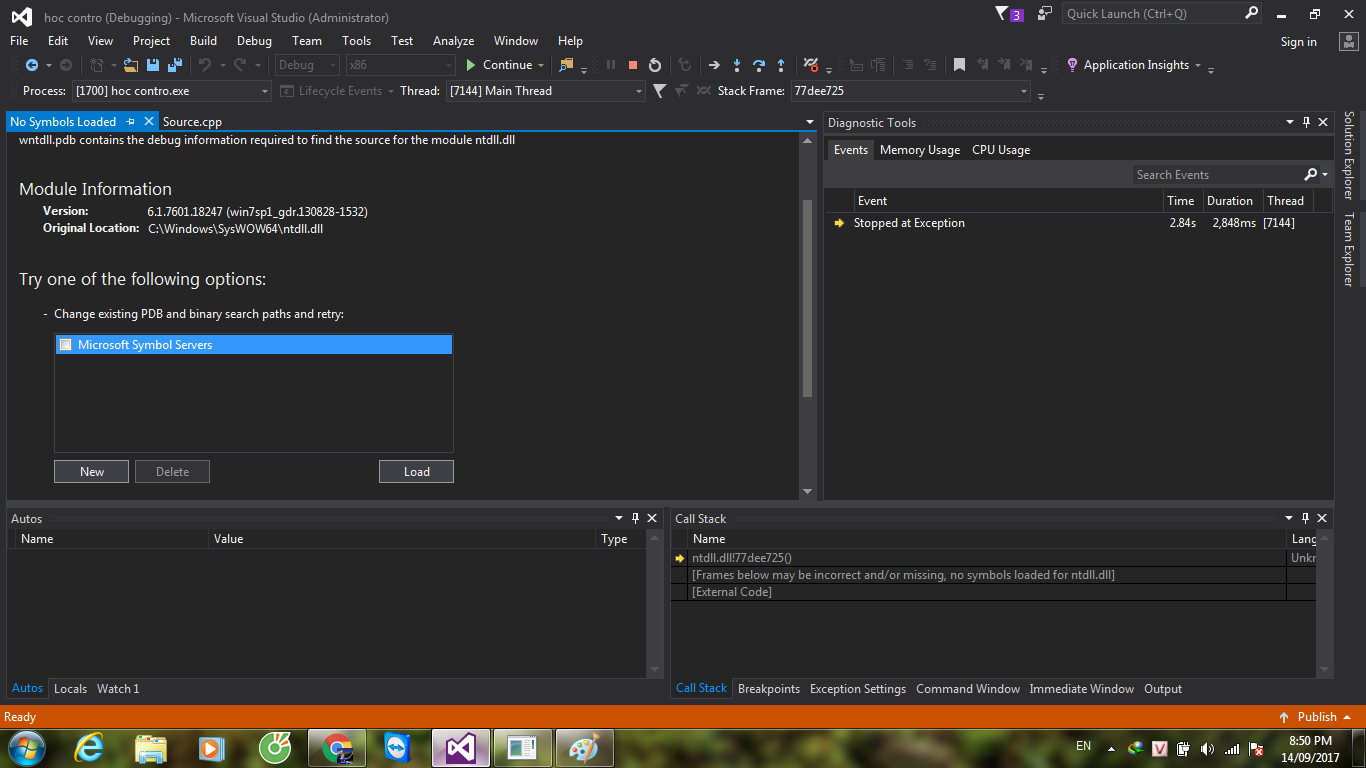Click the Find in Files toolbar icon

(567, 65)
